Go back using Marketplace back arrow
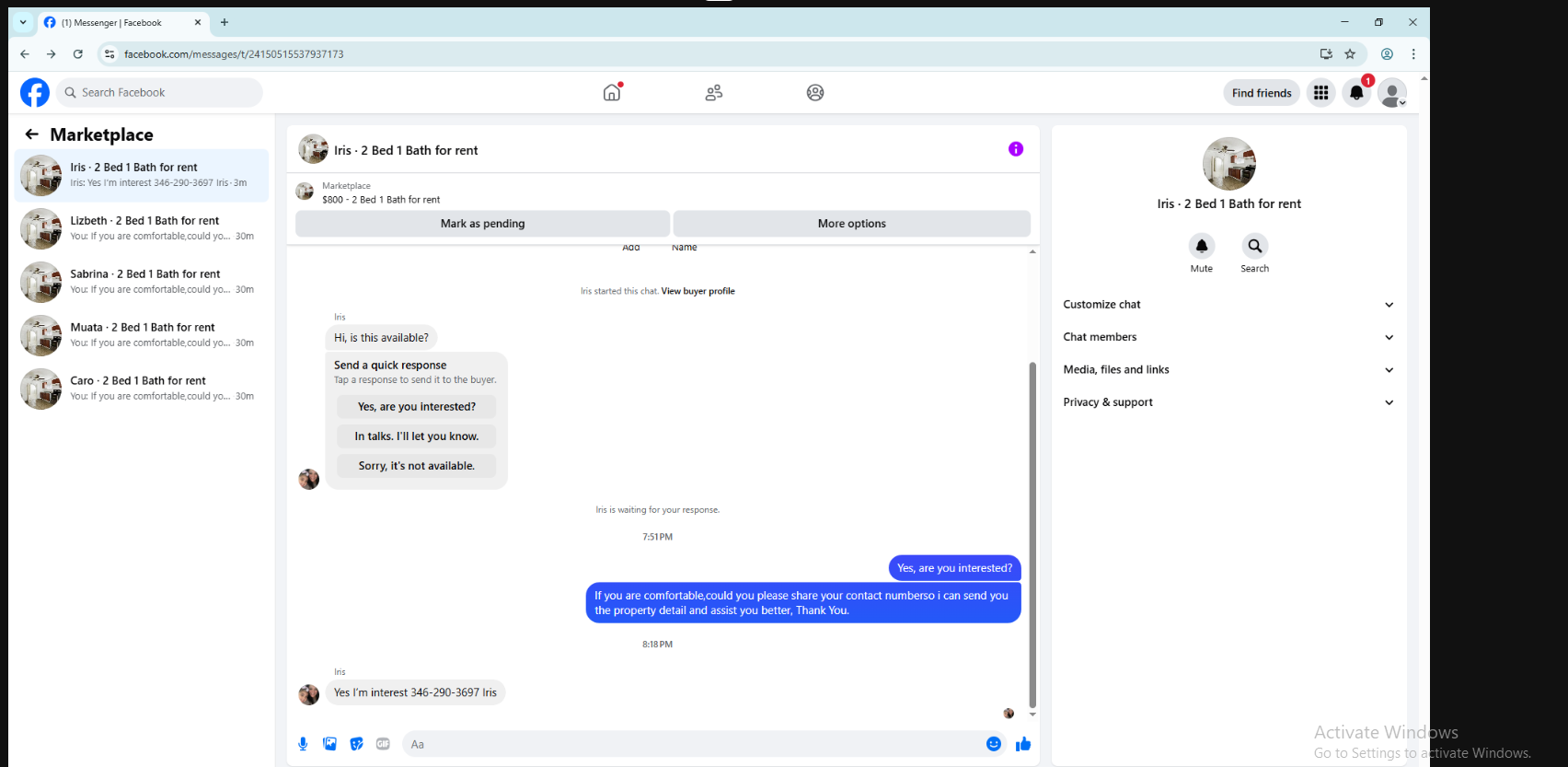 tap(31, 134)
